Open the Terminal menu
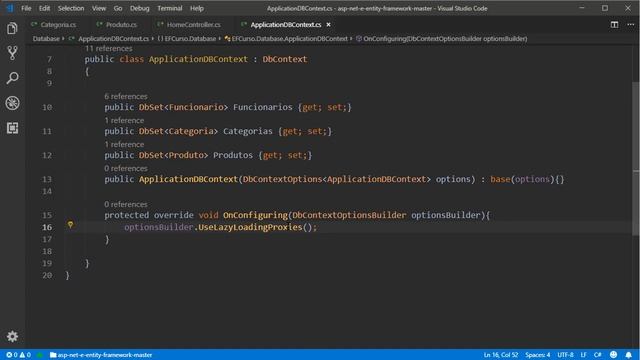Viewport: 640px width, 360px height. [x=170, y=8]
